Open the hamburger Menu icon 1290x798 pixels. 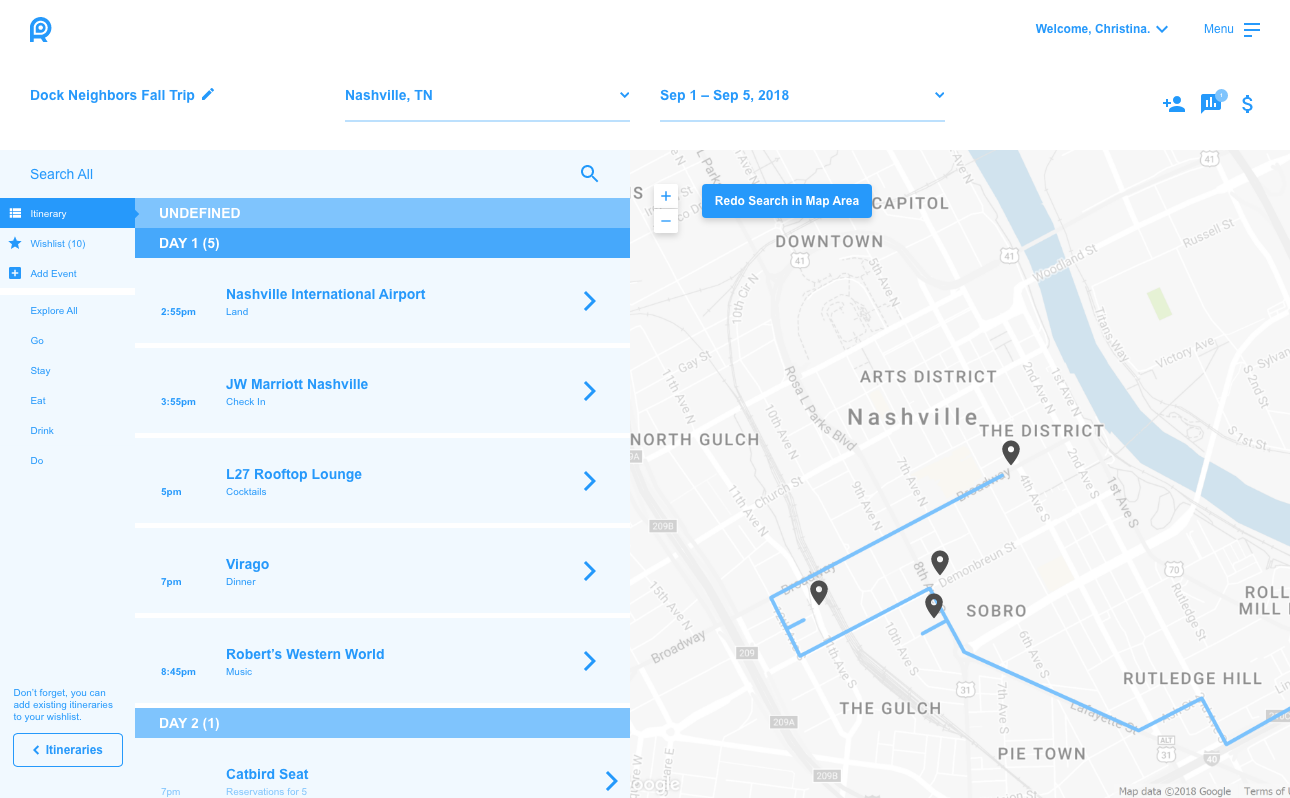(1252, 30)
